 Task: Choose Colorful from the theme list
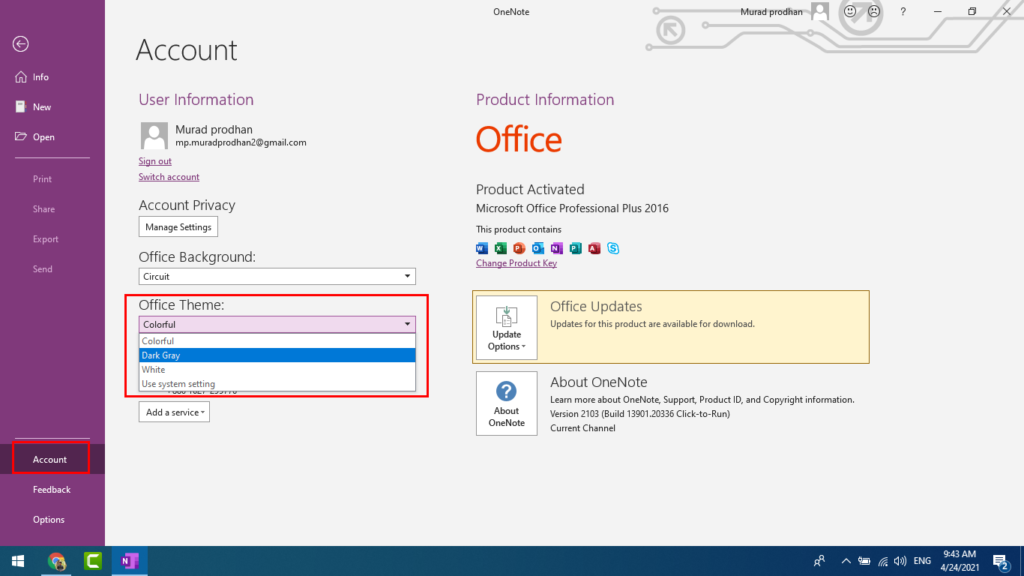point(277,341)
